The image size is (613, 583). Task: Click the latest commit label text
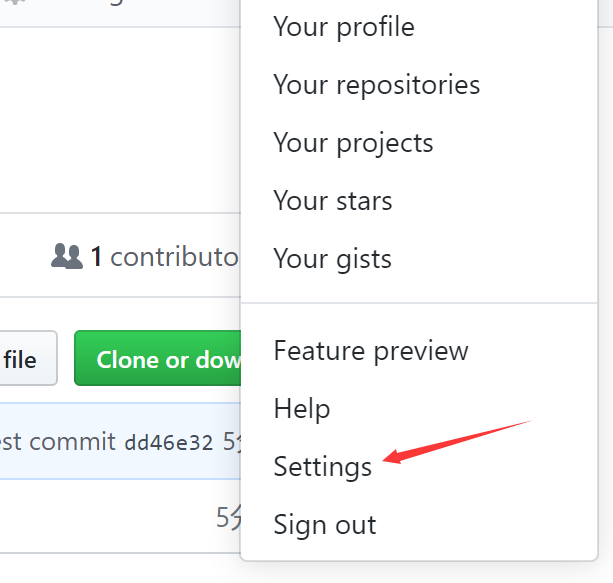click(x=57, y=442)
